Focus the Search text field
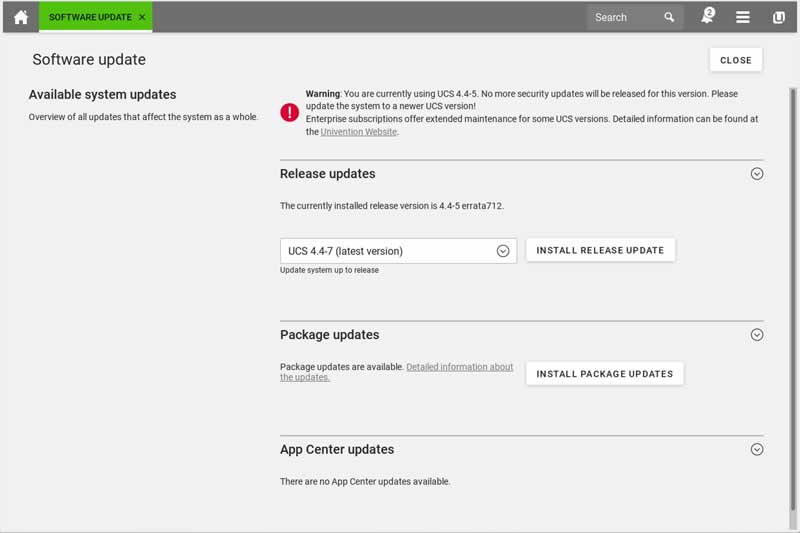The image size is (800, 533). coord(625,17)
